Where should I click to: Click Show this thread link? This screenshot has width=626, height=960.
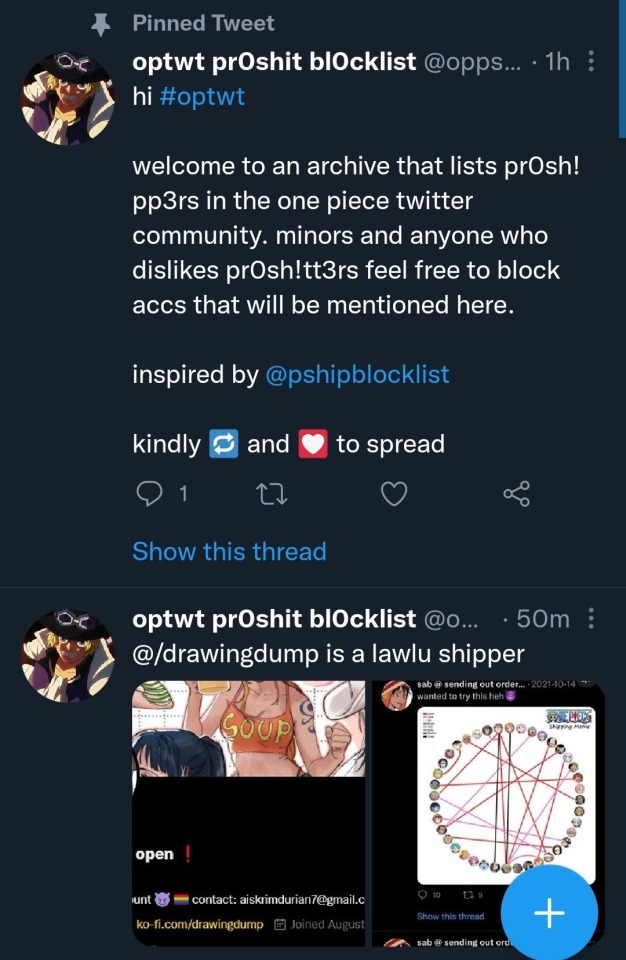click(x=229, y=551)
